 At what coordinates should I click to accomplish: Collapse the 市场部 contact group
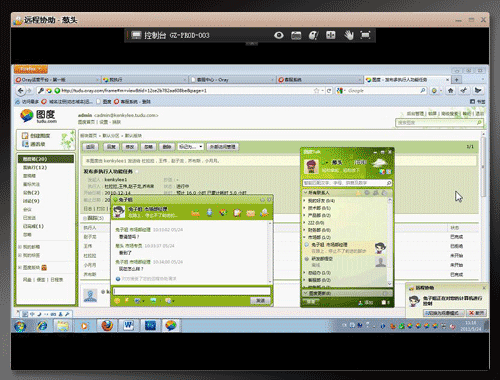(319, 237)
